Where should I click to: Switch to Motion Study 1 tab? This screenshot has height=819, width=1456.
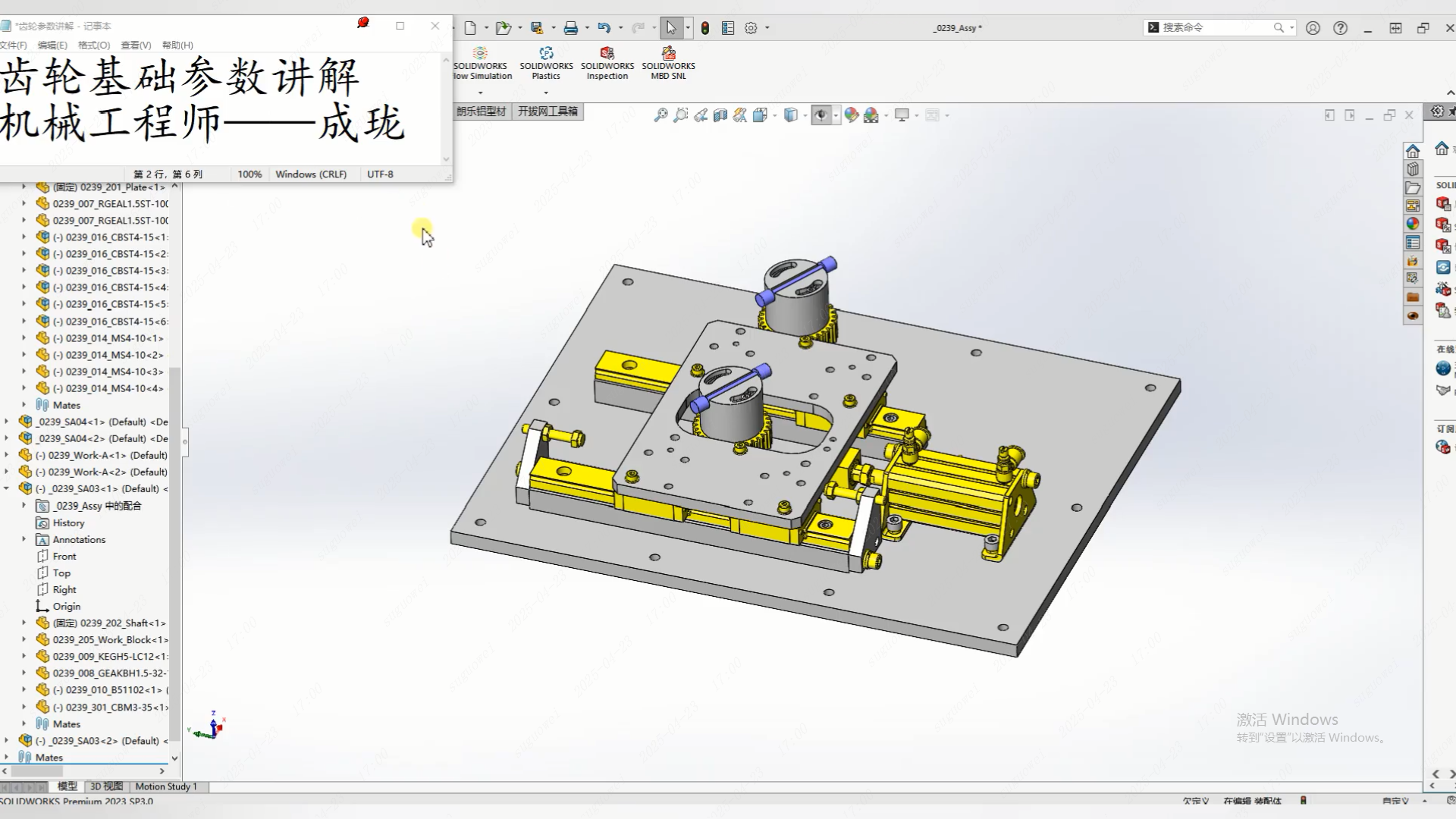pyautogui.click(x=166, y=786)
